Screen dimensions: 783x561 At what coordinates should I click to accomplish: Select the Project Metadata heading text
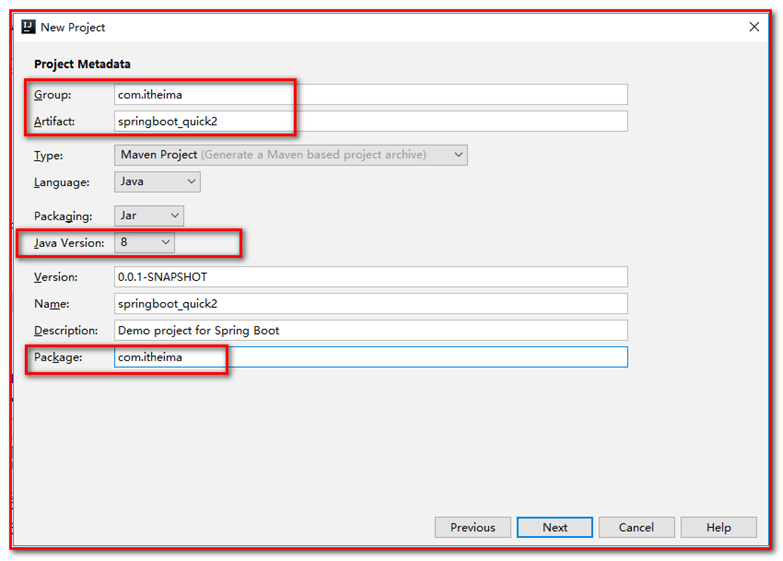[x=82, y=64]
